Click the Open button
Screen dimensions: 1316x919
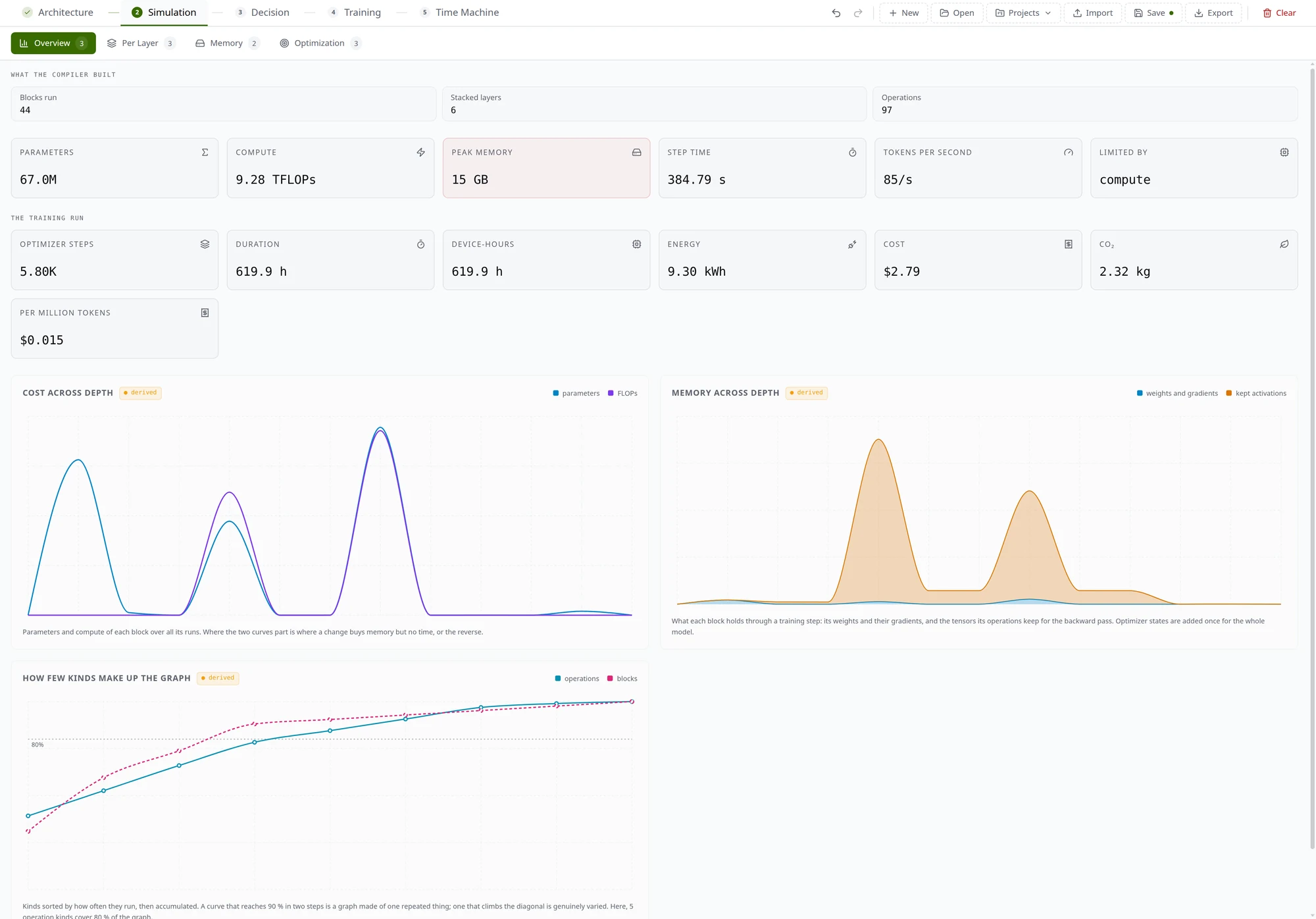click(x=957, y=13)
